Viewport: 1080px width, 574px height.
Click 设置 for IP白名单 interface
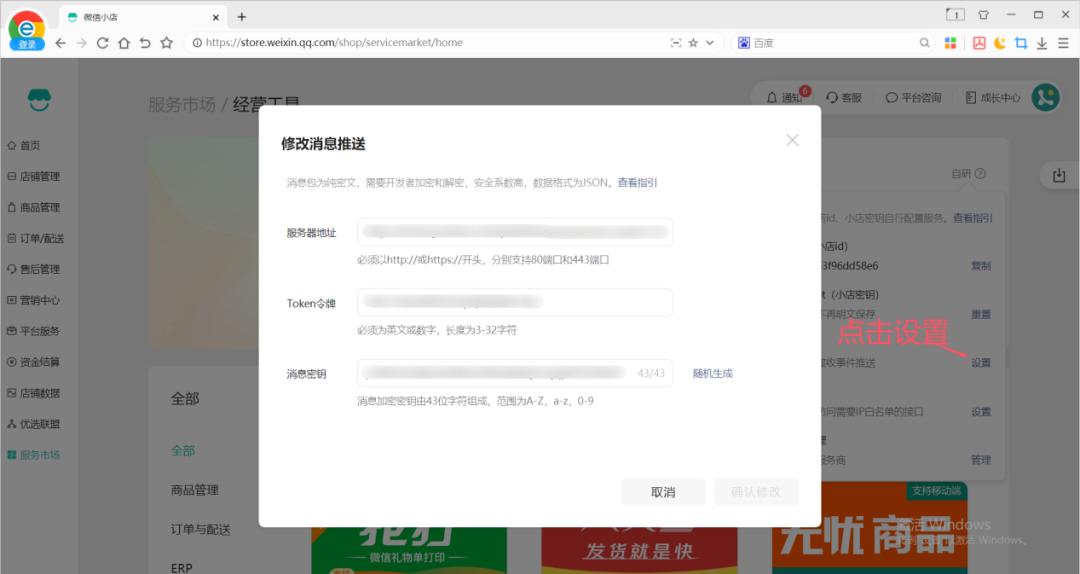(981, 411)
